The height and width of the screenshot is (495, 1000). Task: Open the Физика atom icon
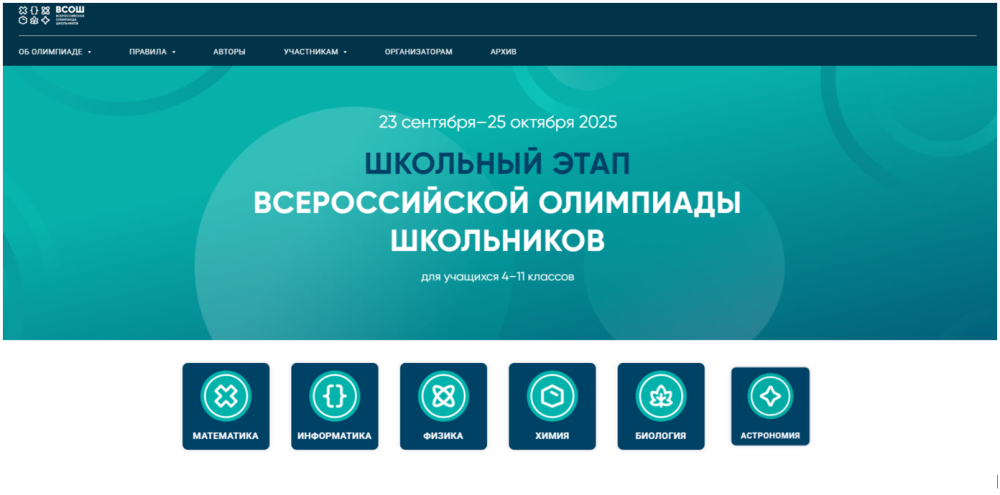443,396
